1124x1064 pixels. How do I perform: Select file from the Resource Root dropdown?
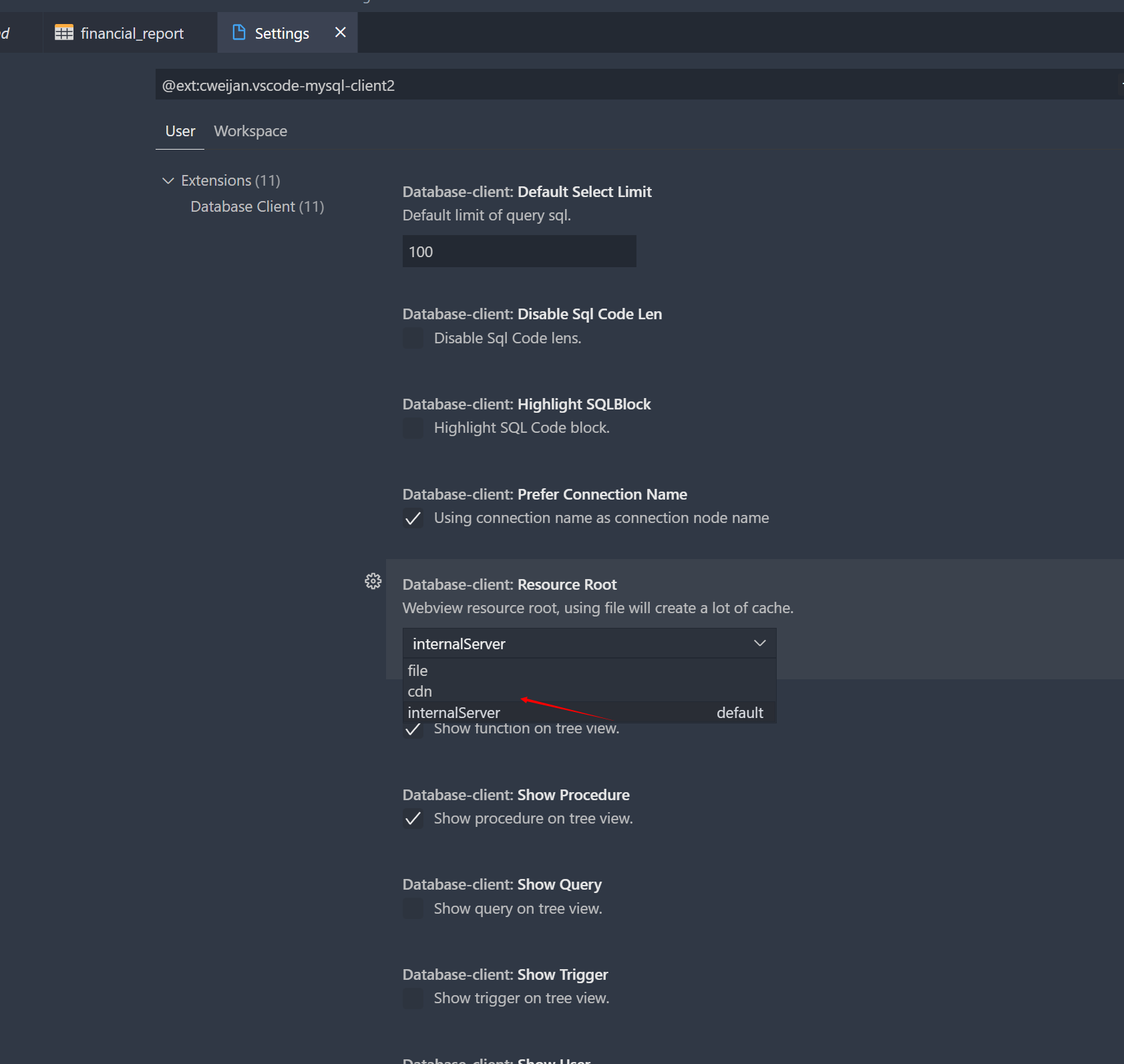click(418, 670)
